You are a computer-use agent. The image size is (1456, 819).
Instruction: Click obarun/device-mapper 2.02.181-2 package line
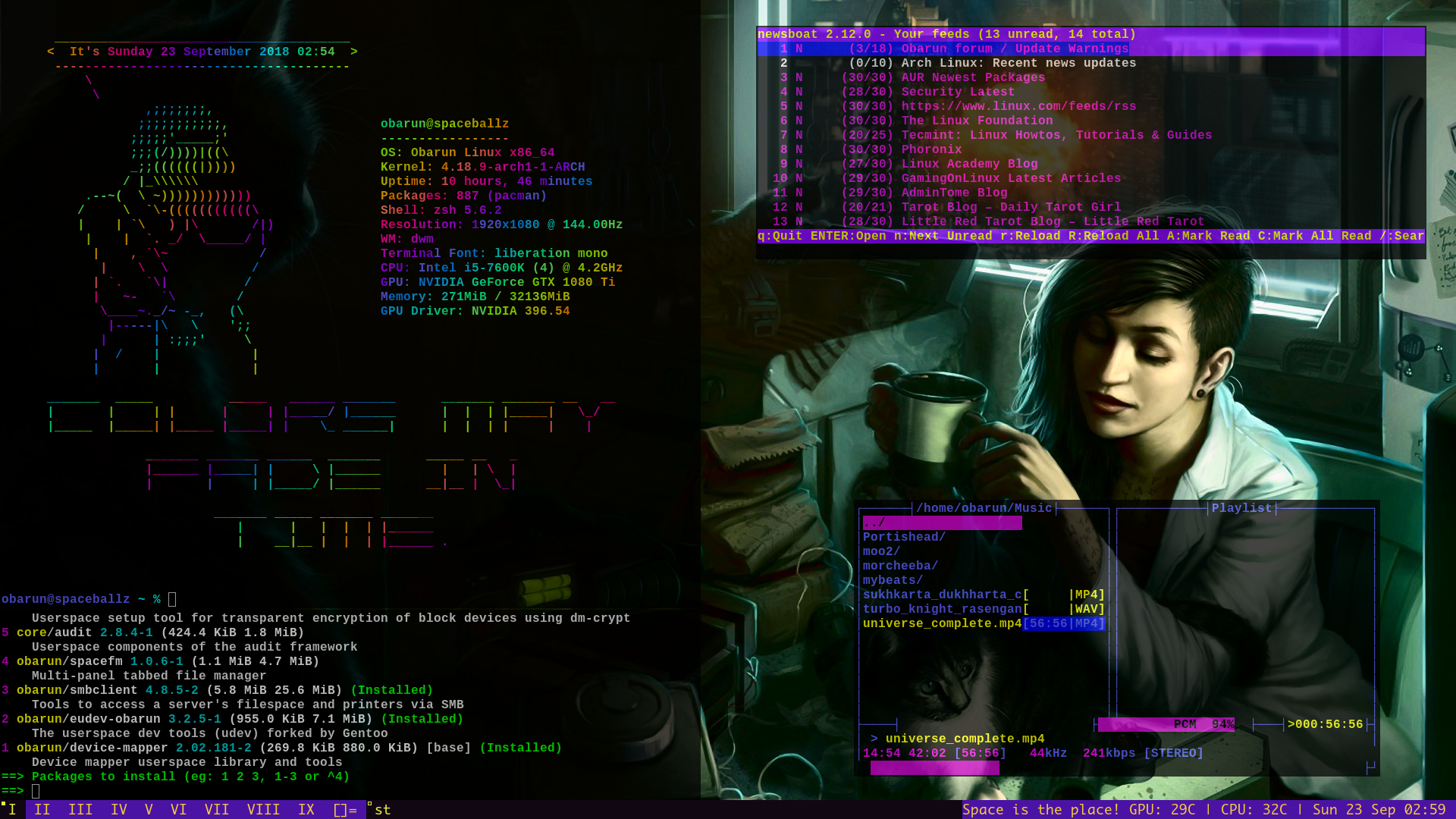coord(281,748)
